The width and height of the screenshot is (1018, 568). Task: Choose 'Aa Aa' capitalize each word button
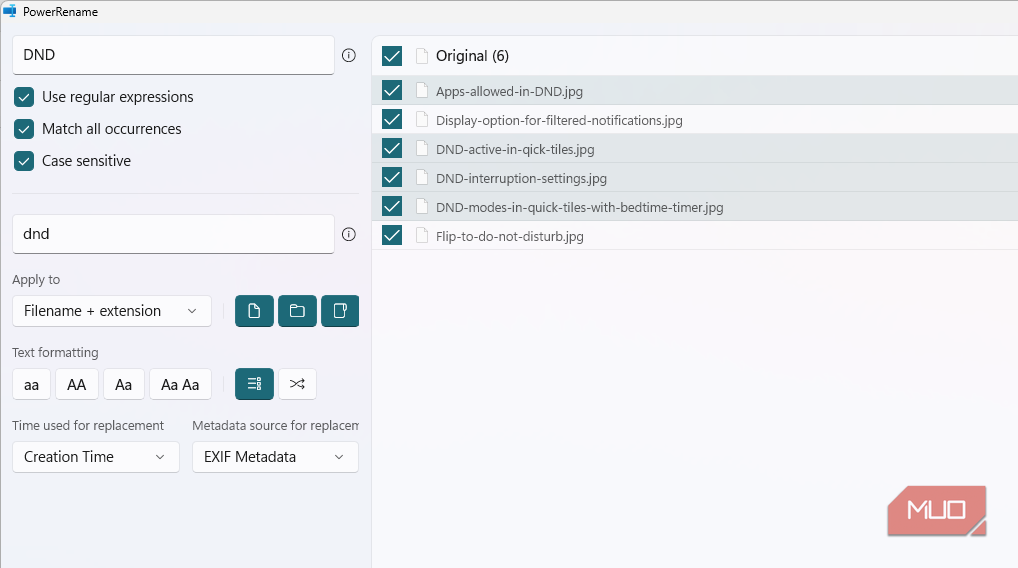point(180,384)
